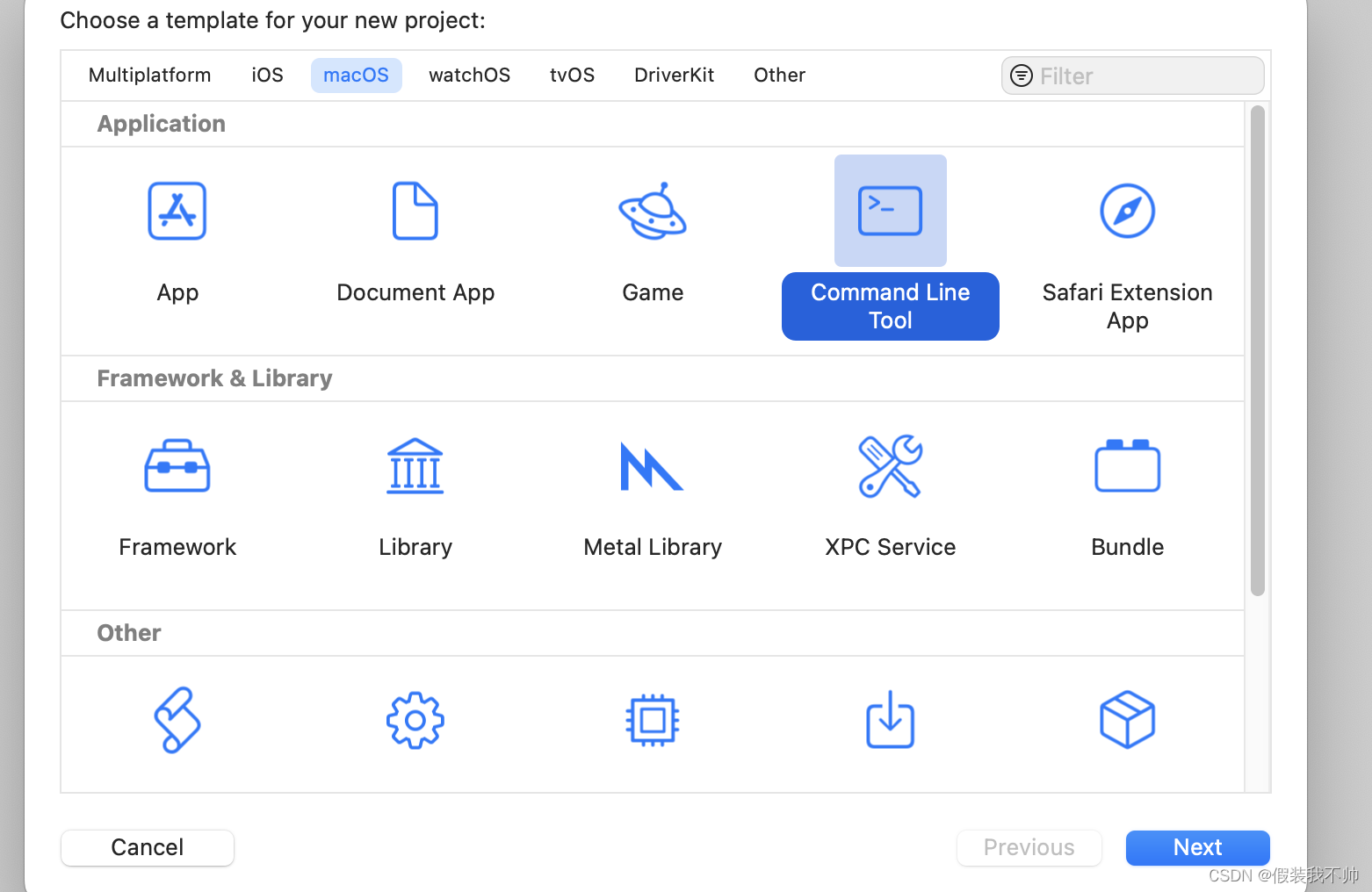Screen dimensions: 1372x892
Task: Click the "Framework" template label
Action: (x=177, y=547)
